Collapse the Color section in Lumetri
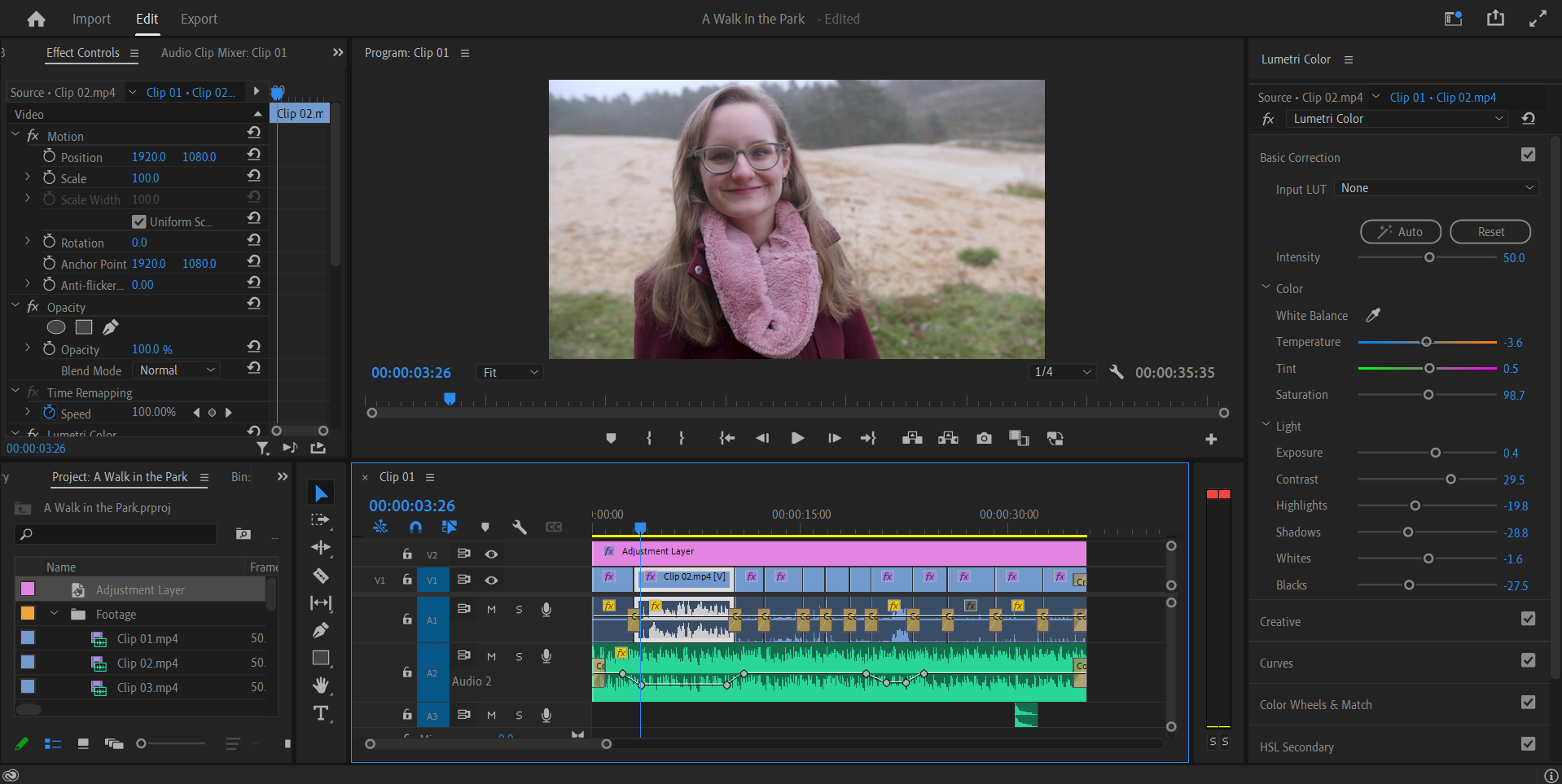1562x784 pixels. tap(1266, 287)
